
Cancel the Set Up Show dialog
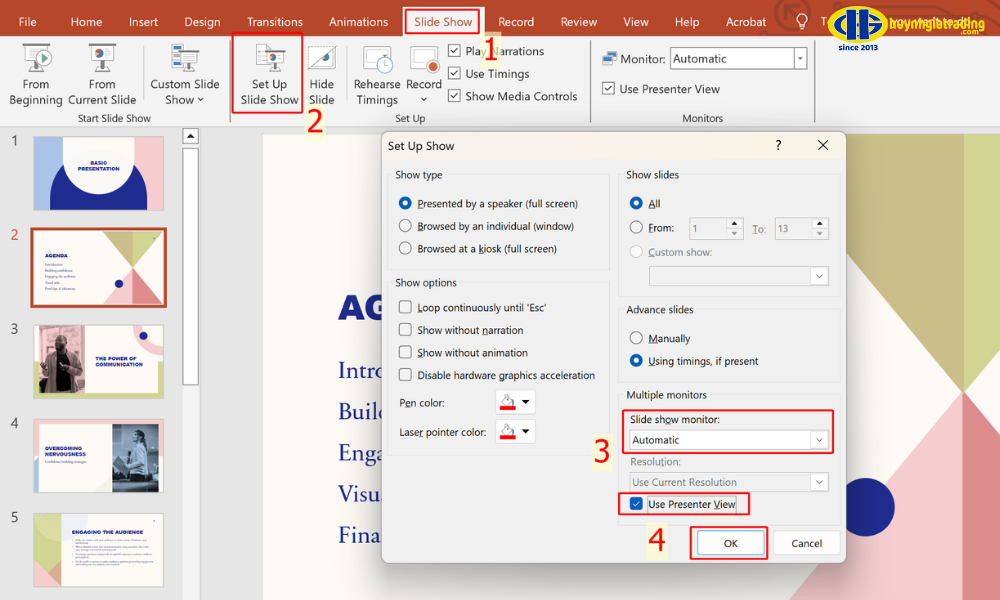pos(806,543)
